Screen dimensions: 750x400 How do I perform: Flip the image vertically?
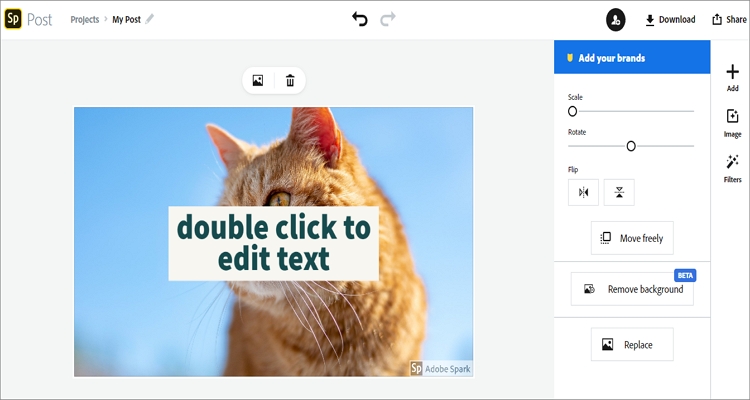[619, 192]
